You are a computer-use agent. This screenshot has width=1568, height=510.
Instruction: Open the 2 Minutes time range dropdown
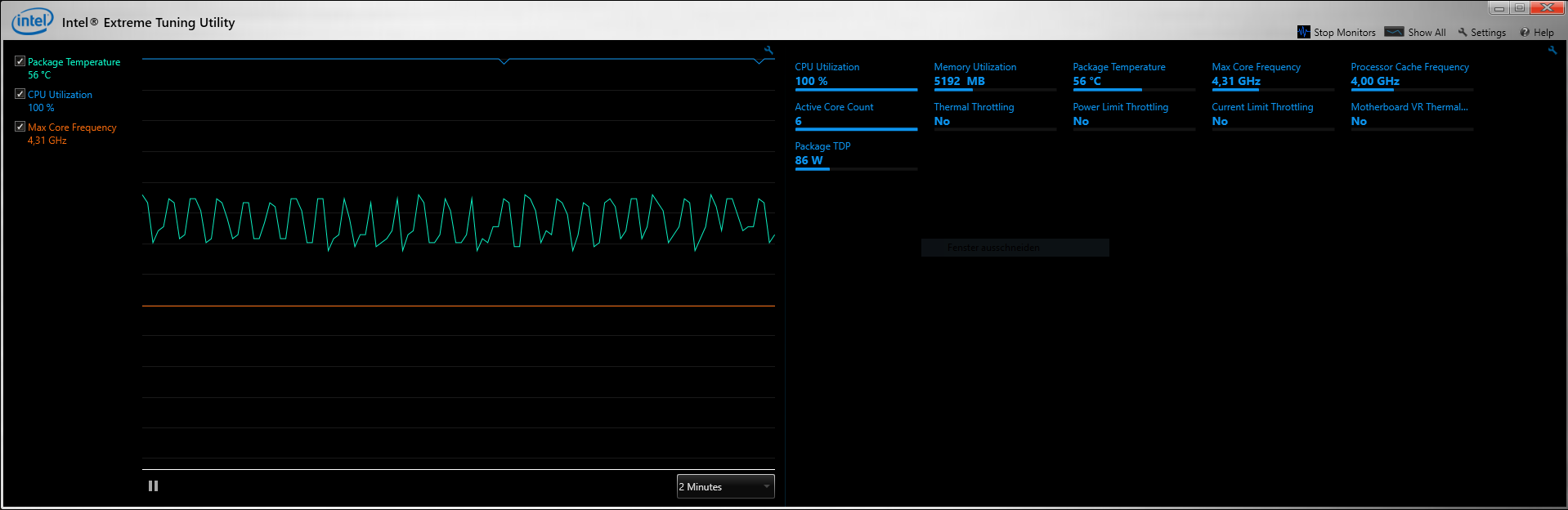pos(725,486)
